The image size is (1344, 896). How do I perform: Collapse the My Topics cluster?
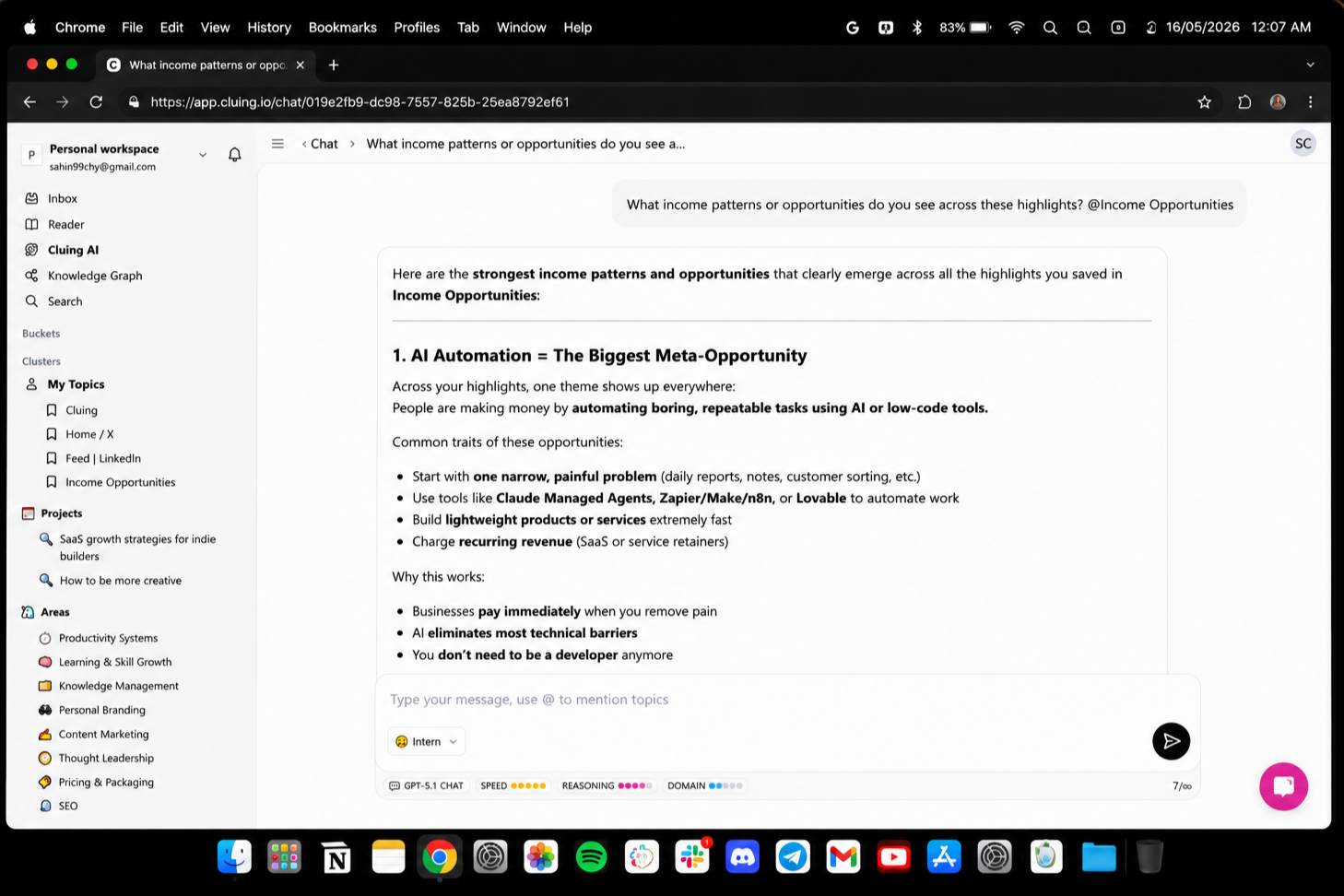coord(76,384)
